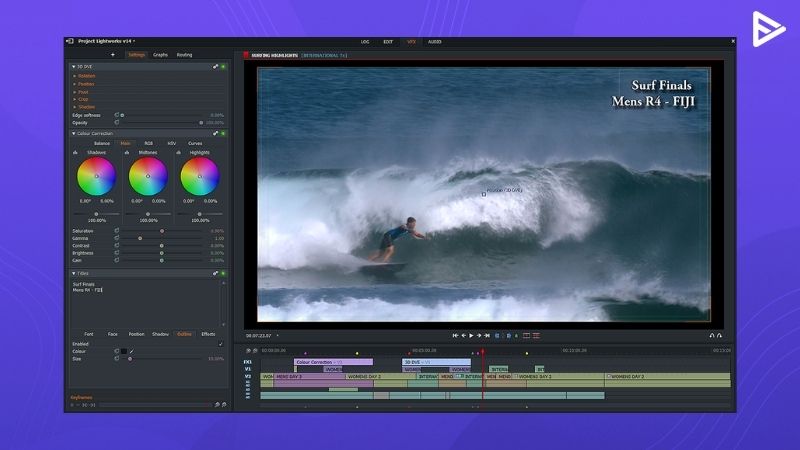Click the Titles panel link settings icon

click(x=215, y=273)
